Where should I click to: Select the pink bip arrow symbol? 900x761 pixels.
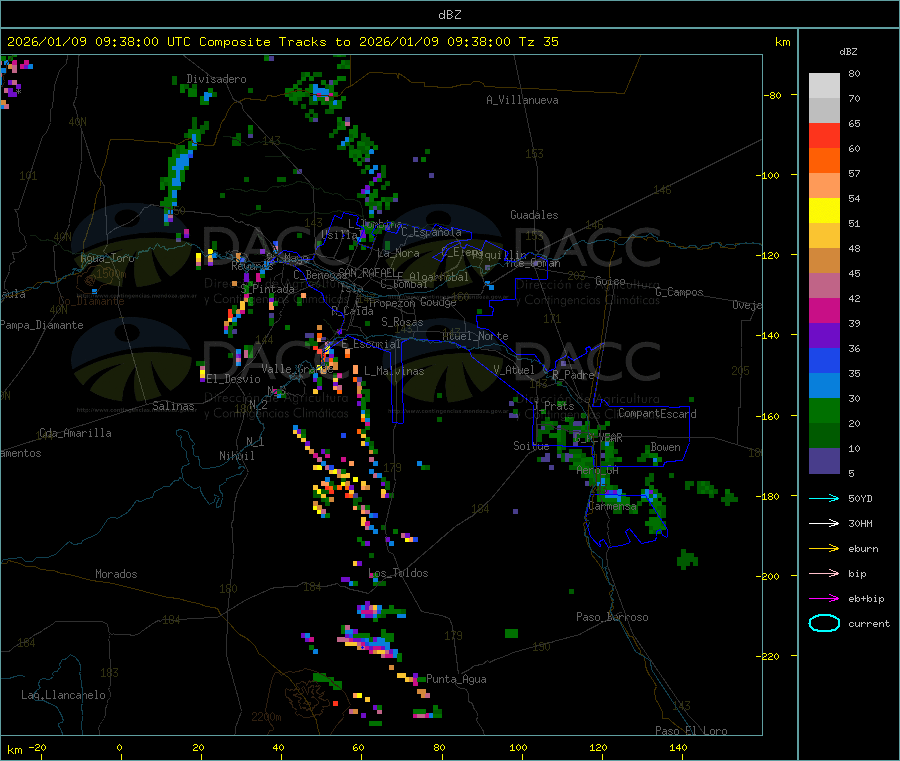click(824, 573)
